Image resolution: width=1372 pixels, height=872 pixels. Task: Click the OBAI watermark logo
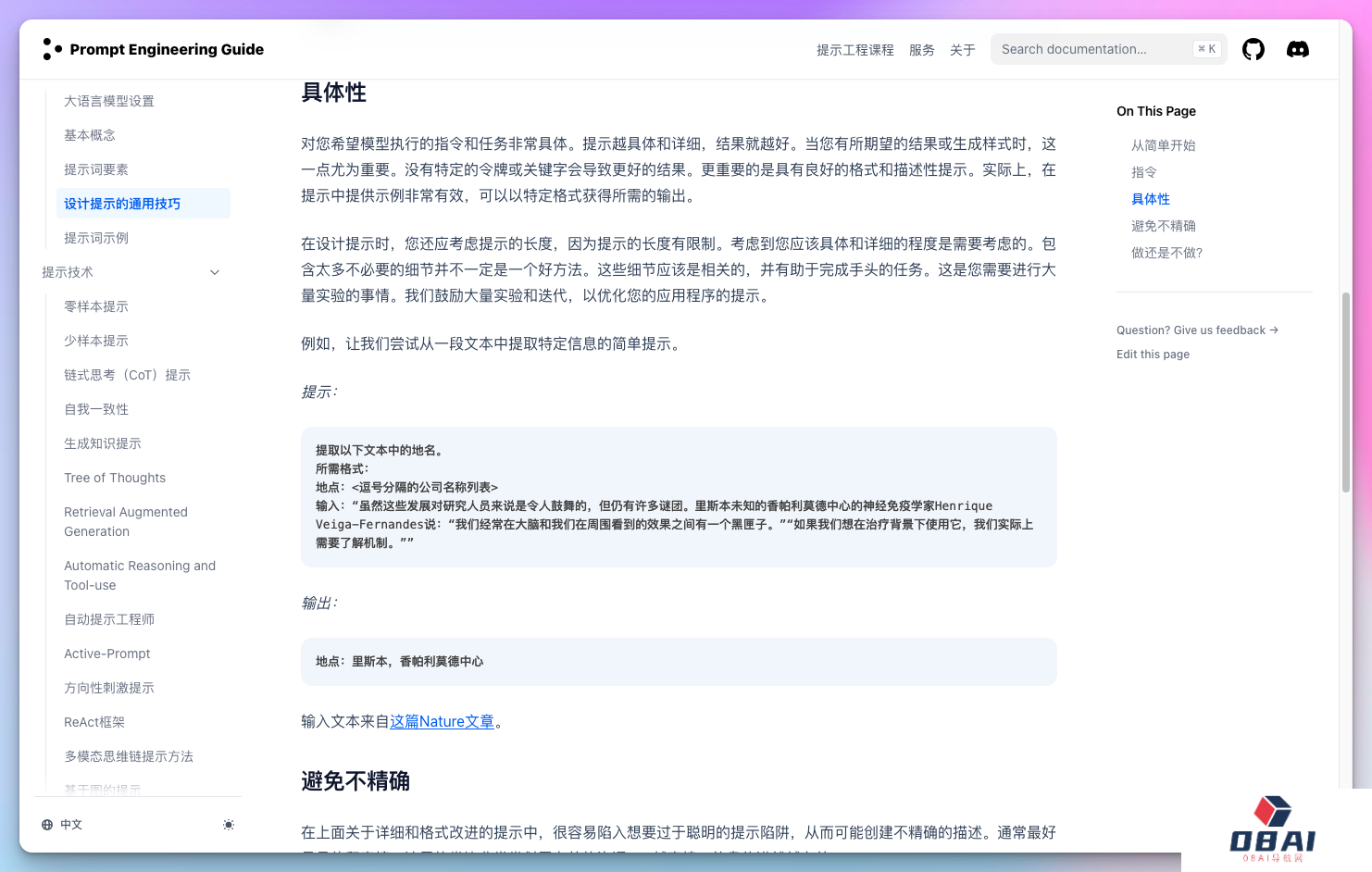click(x=1272, y=828)
